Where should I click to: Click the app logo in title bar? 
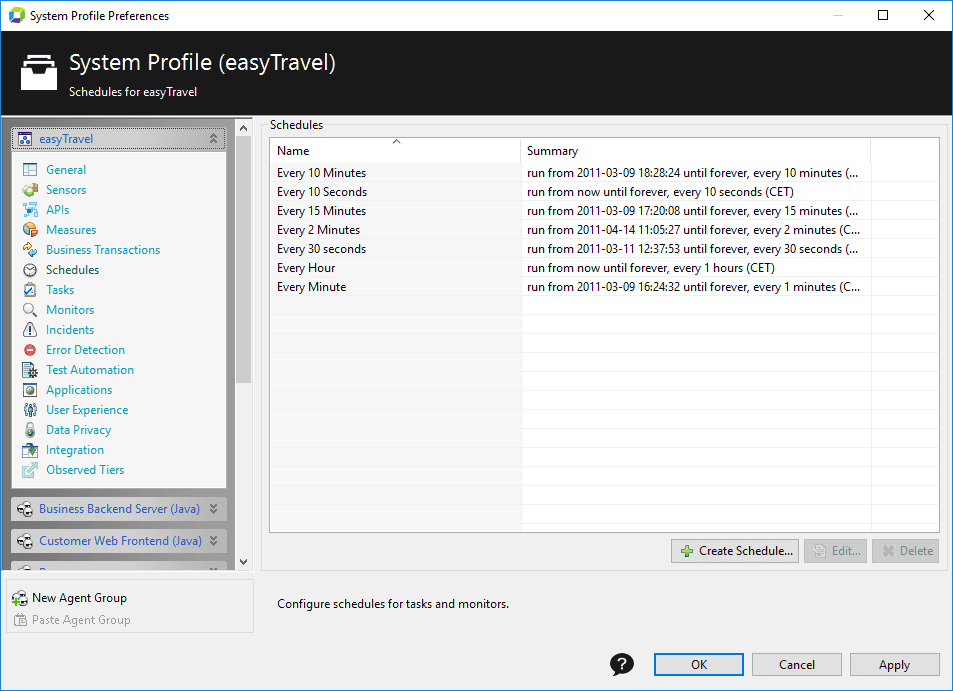click(x=16, y=15)
